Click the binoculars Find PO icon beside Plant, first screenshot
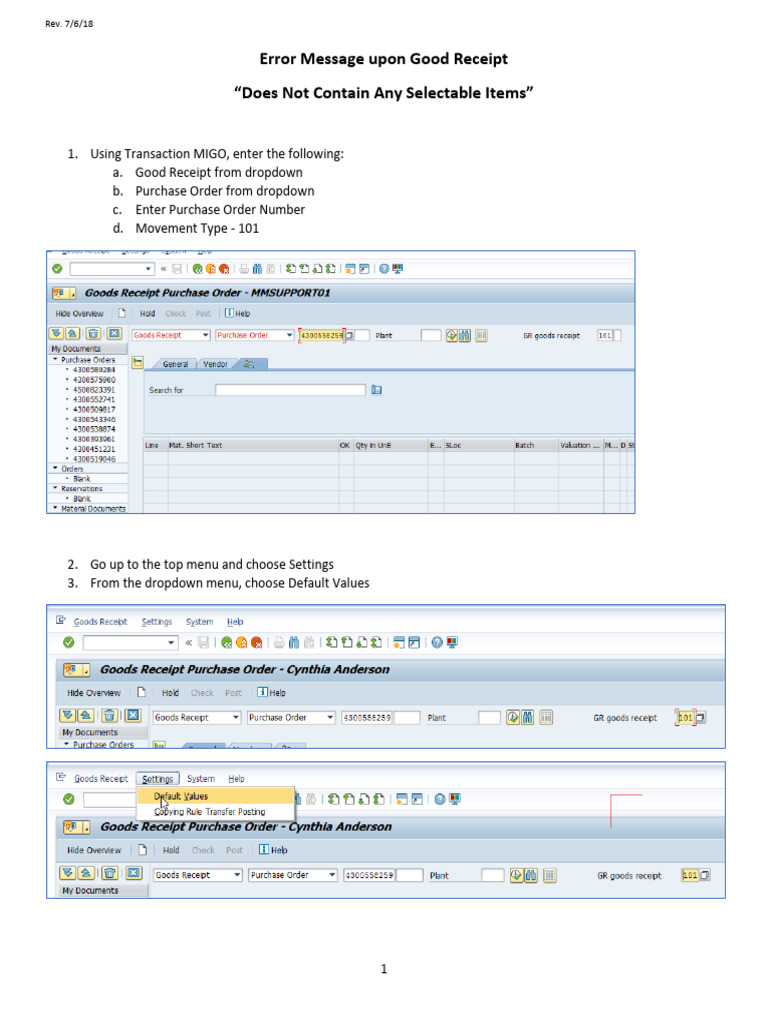768x1024 pixels. click(x=464, y=336)
